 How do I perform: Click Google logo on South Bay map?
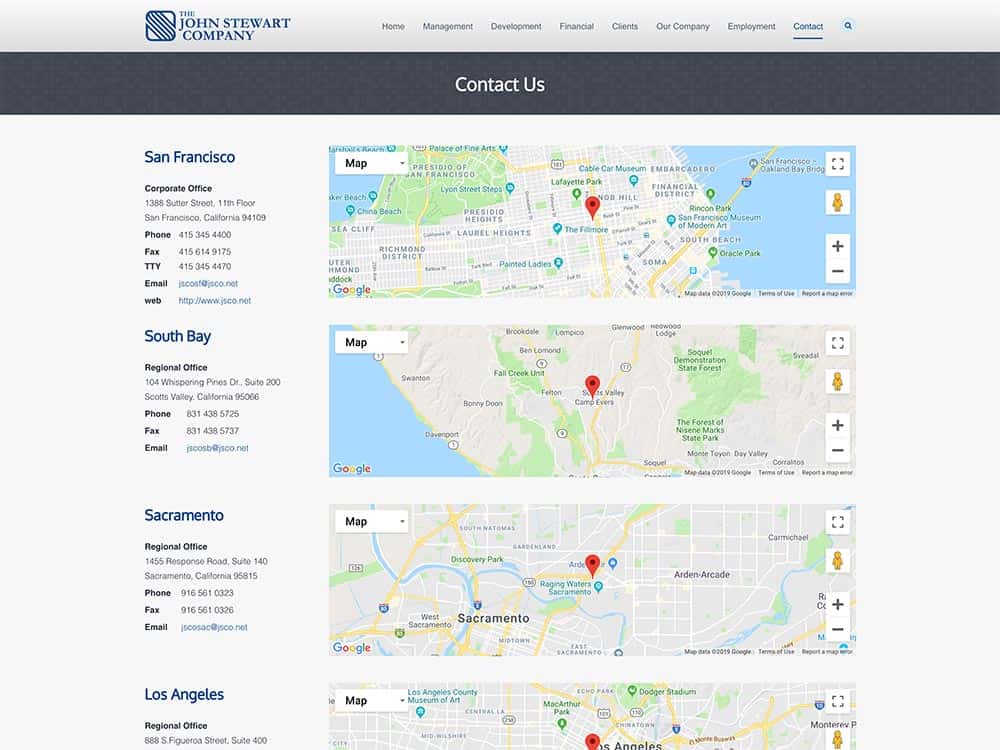(x=351, y=469)
